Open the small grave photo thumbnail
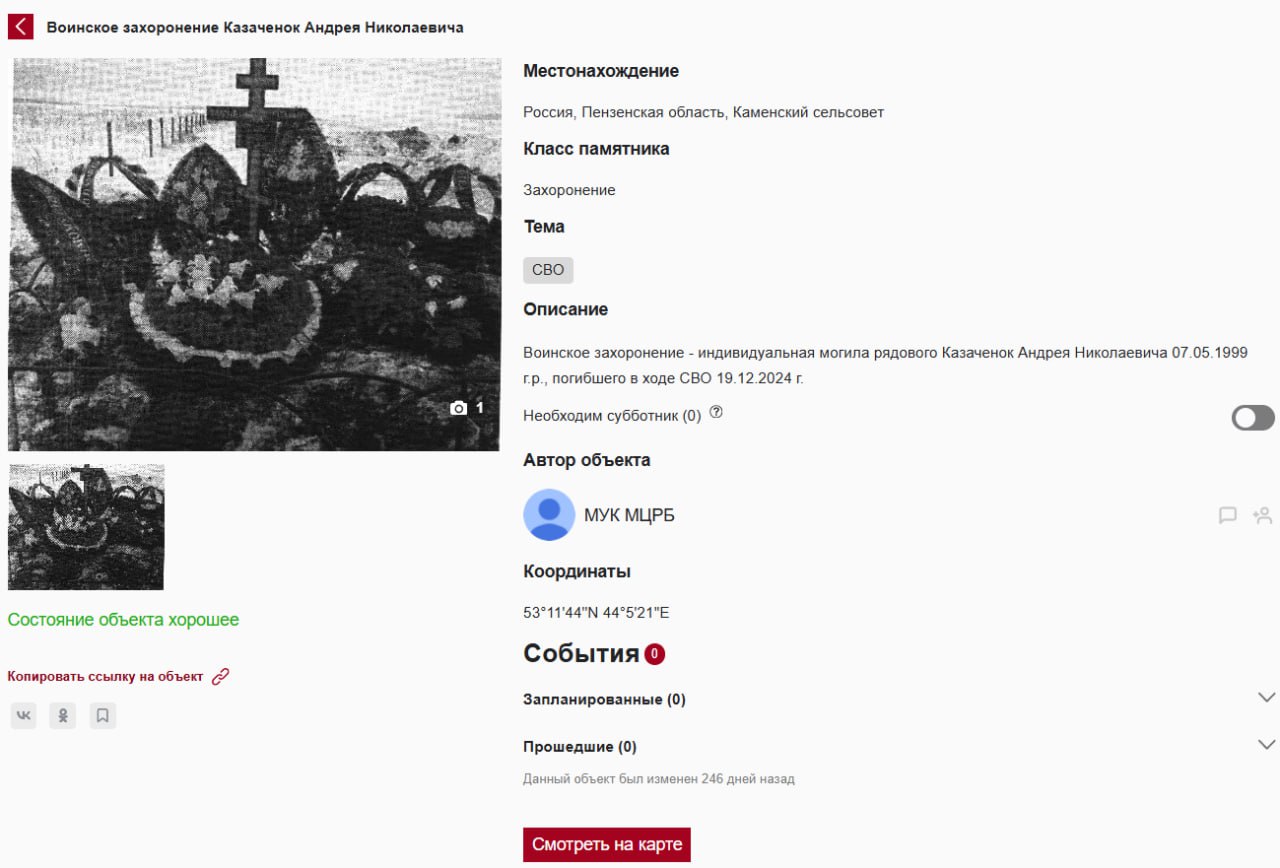1280x868 pixels. coord(86,526)
